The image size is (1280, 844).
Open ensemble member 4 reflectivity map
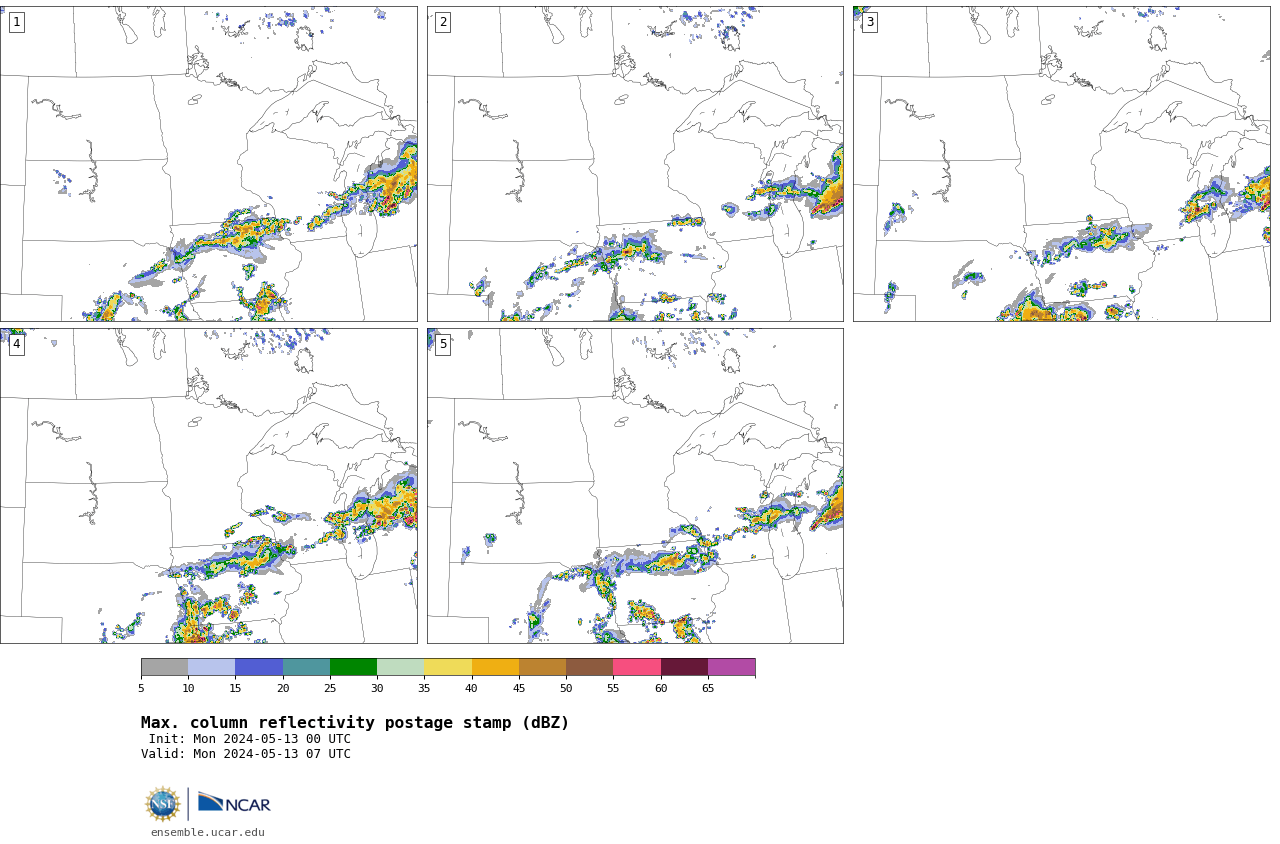[x=208, y=486]
